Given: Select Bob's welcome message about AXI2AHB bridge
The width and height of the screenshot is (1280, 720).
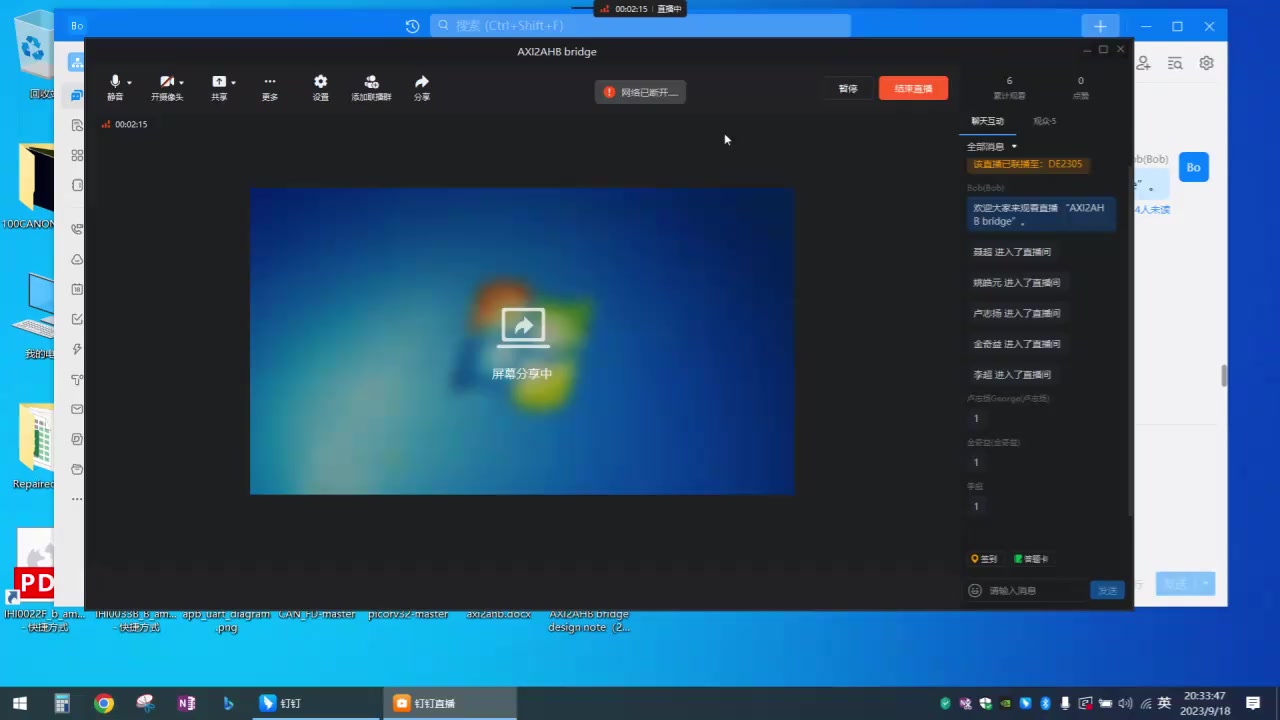Looking at the screenshot, I should (1041, 215).
